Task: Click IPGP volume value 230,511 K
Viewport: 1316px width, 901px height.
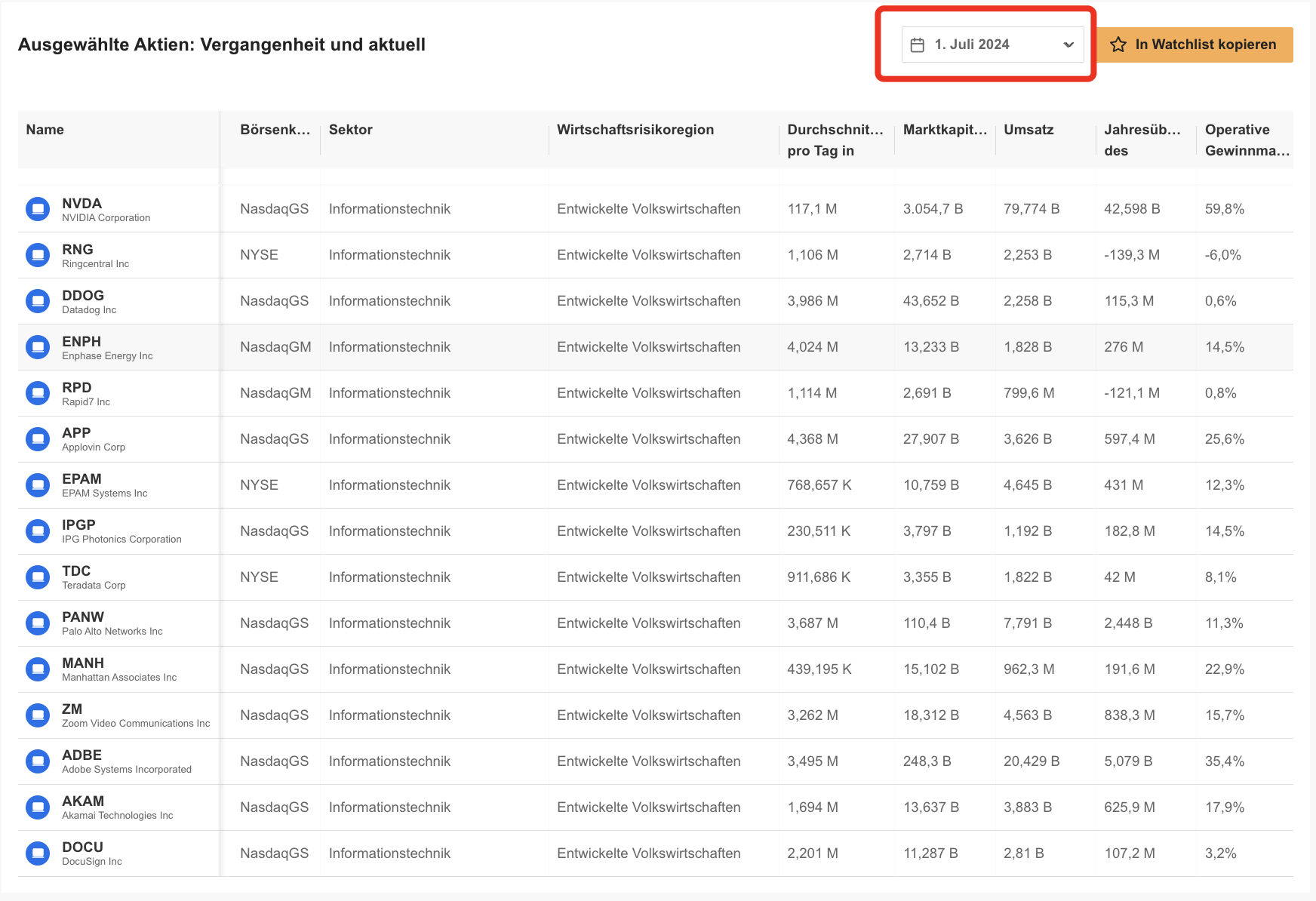Action: click(x=819, y=531)
